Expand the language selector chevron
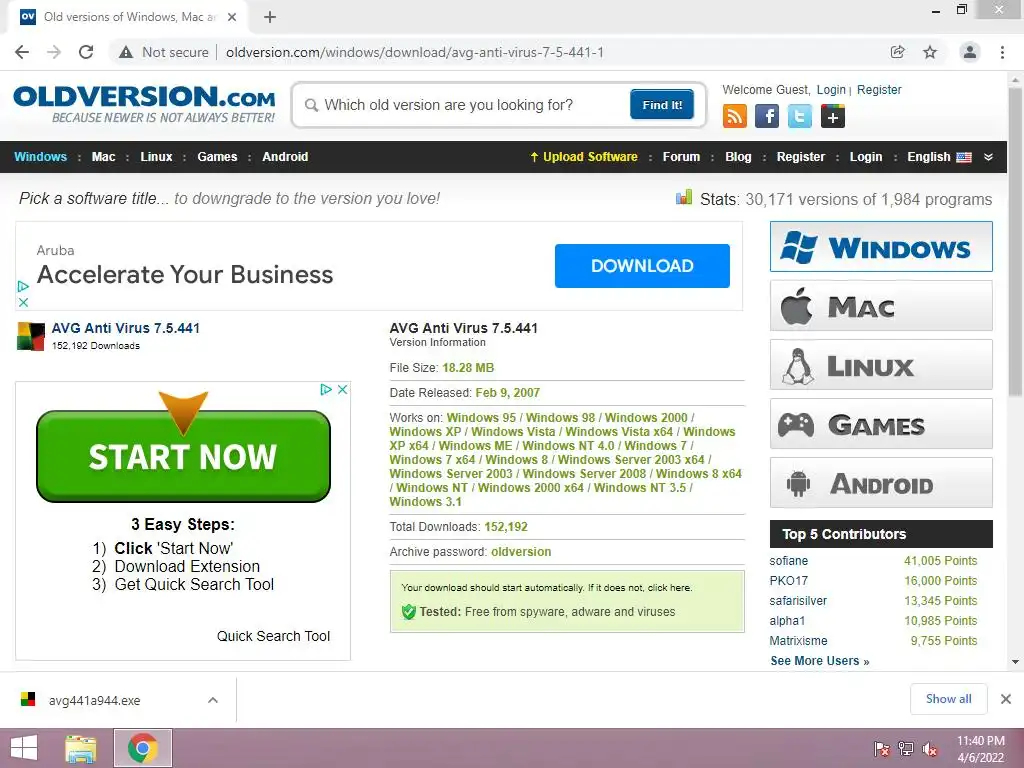The image size is (1024, 768). (988, 157)
